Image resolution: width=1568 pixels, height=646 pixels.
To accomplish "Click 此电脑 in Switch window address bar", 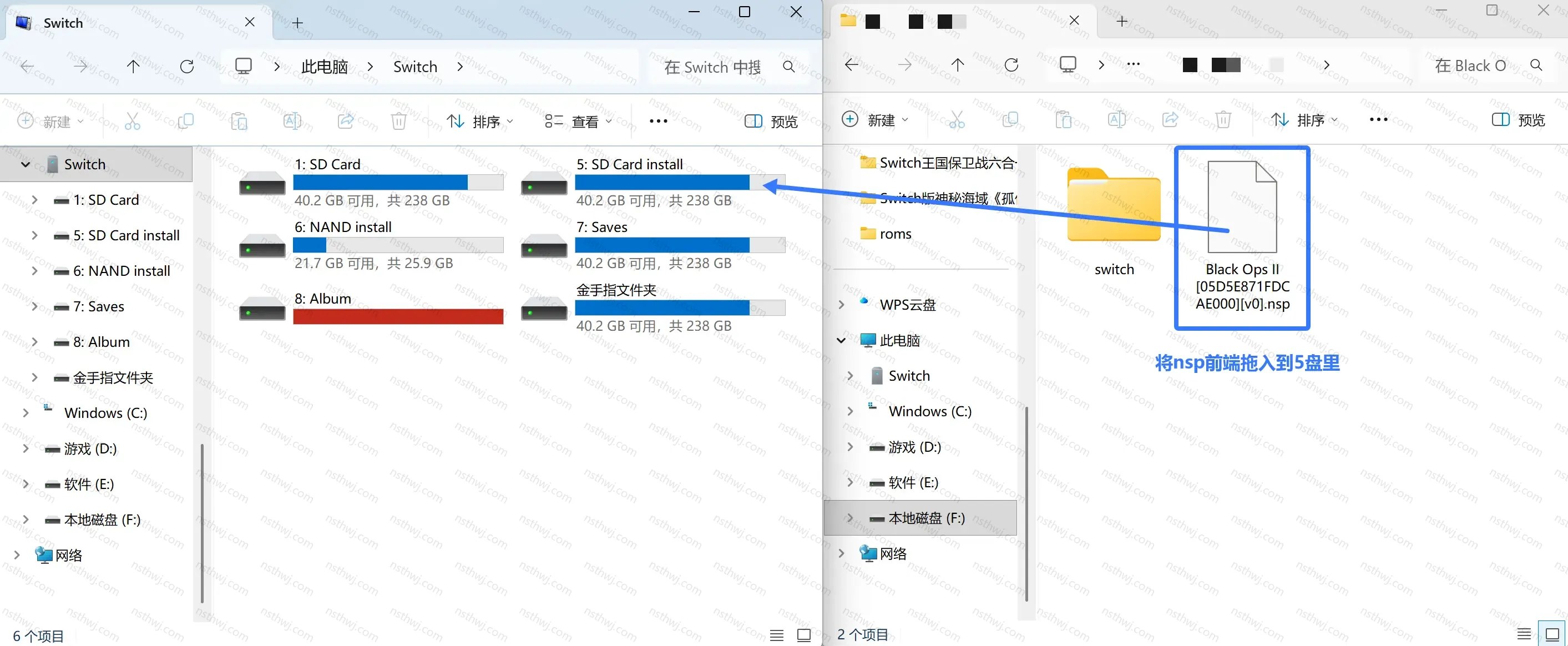I will click(x=325, y=67).
